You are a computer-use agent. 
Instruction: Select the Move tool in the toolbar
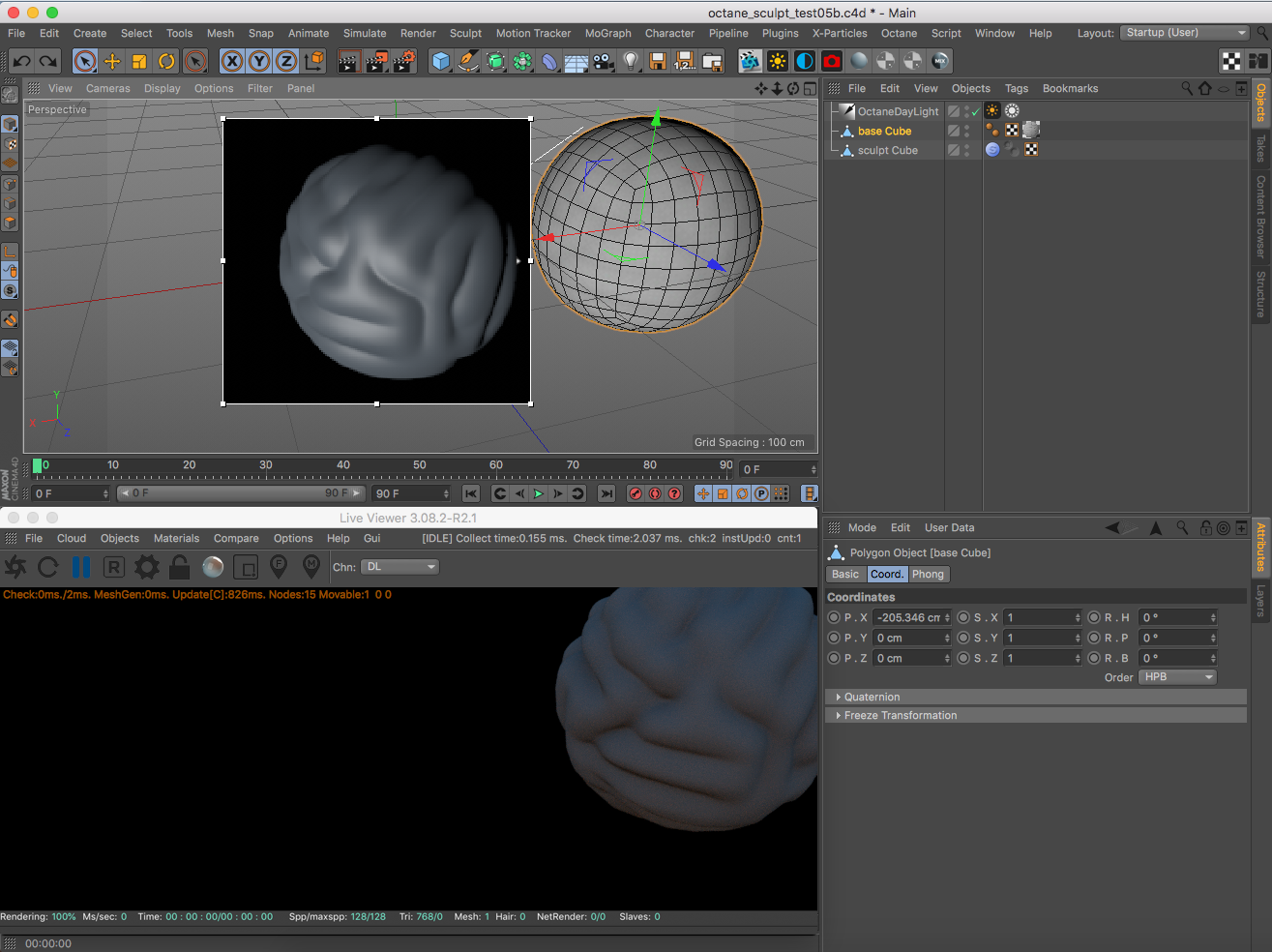click(x=112, y=62)
